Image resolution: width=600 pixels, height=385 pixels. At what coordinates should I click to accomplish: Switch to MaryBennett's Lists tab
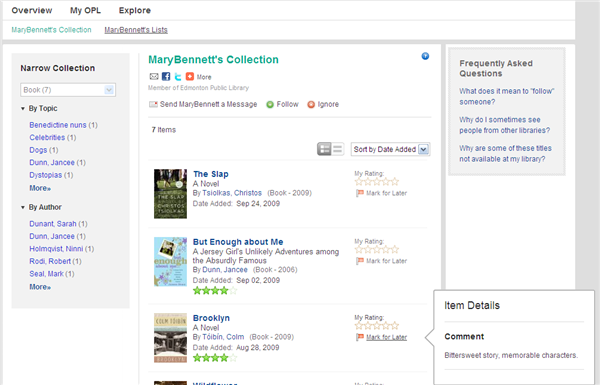coord(136,30)
